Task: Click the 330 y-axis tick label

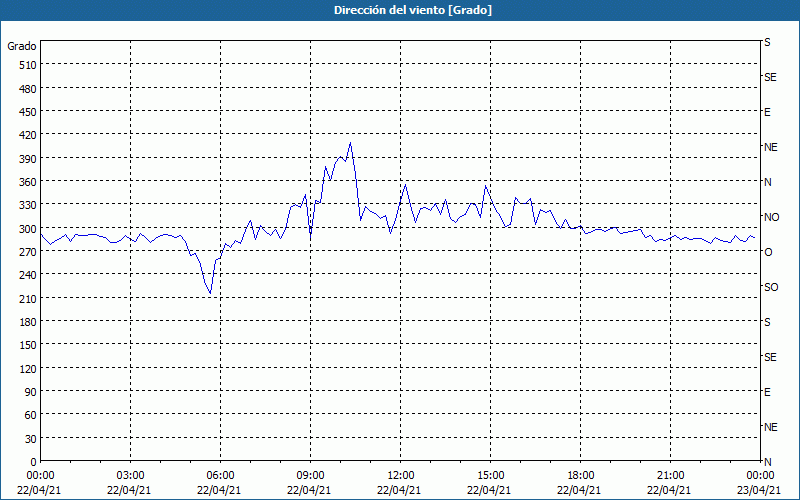Action: point(29,205)
